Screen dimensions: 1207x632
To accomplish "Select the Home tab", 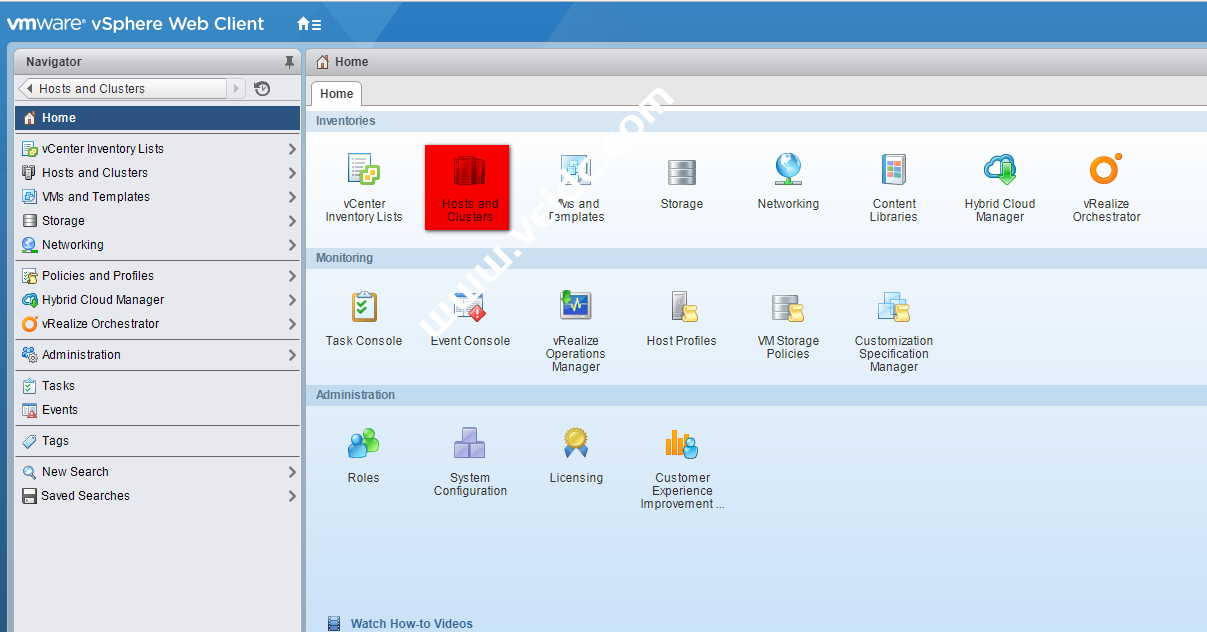I will tap(336, 94).
